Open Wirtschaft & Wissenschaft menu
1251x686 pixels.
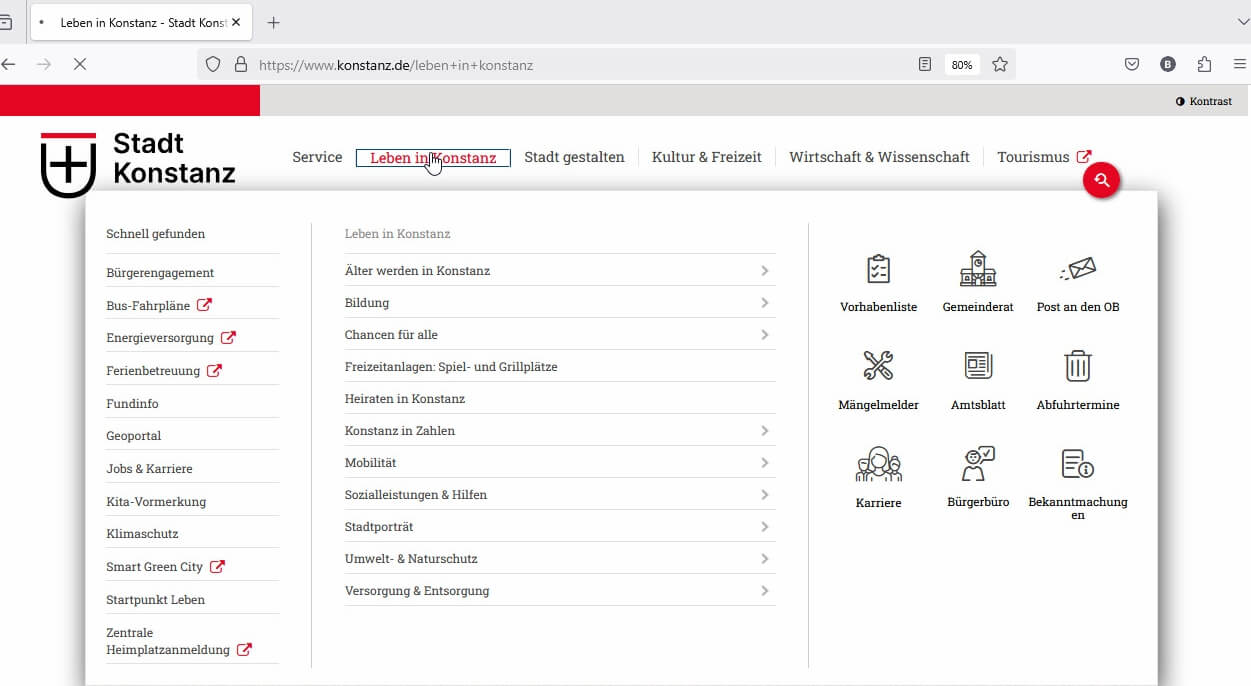point(879,157)
